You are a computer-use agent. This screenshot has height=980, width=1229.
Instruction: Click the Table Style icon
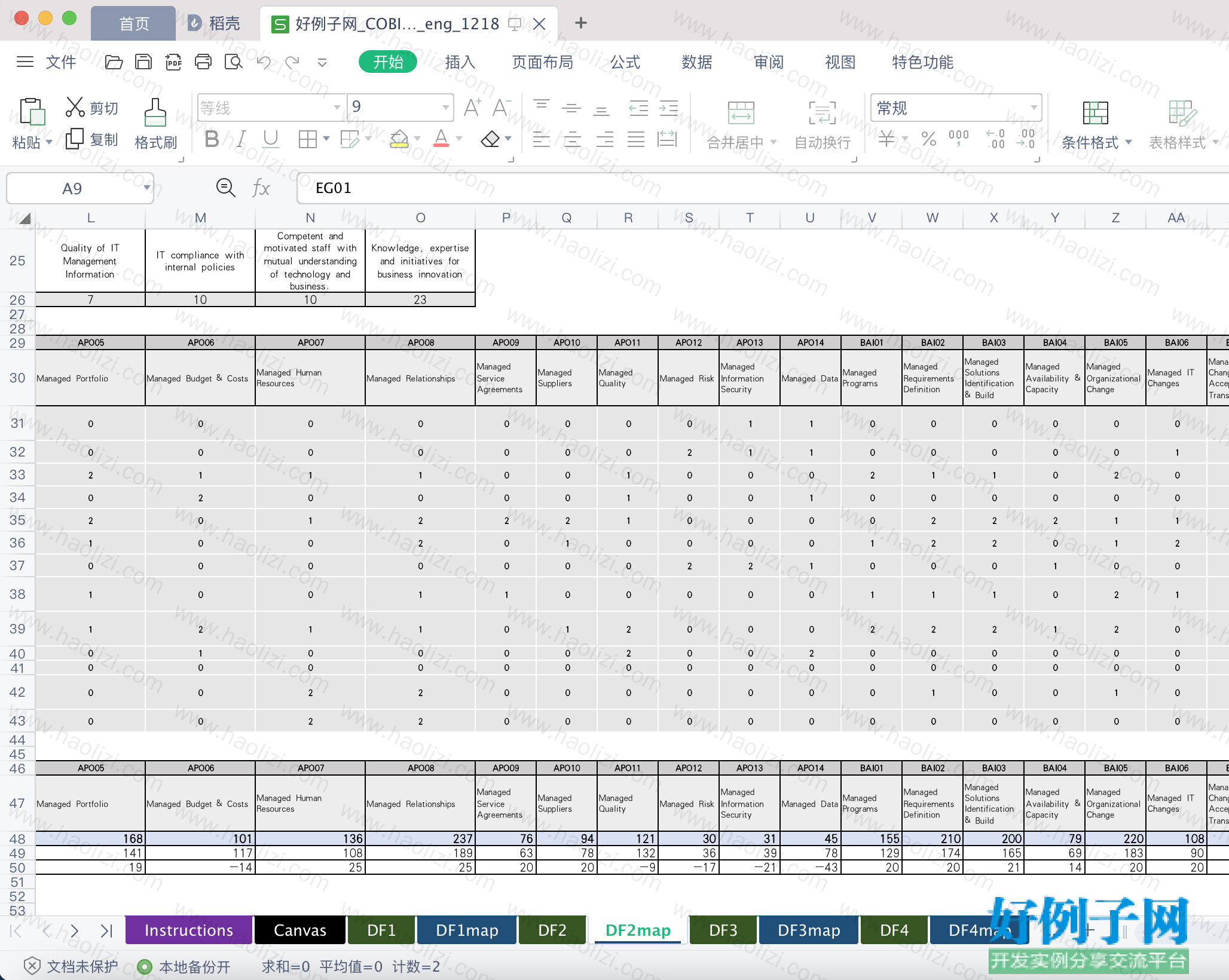(1182, 112)
